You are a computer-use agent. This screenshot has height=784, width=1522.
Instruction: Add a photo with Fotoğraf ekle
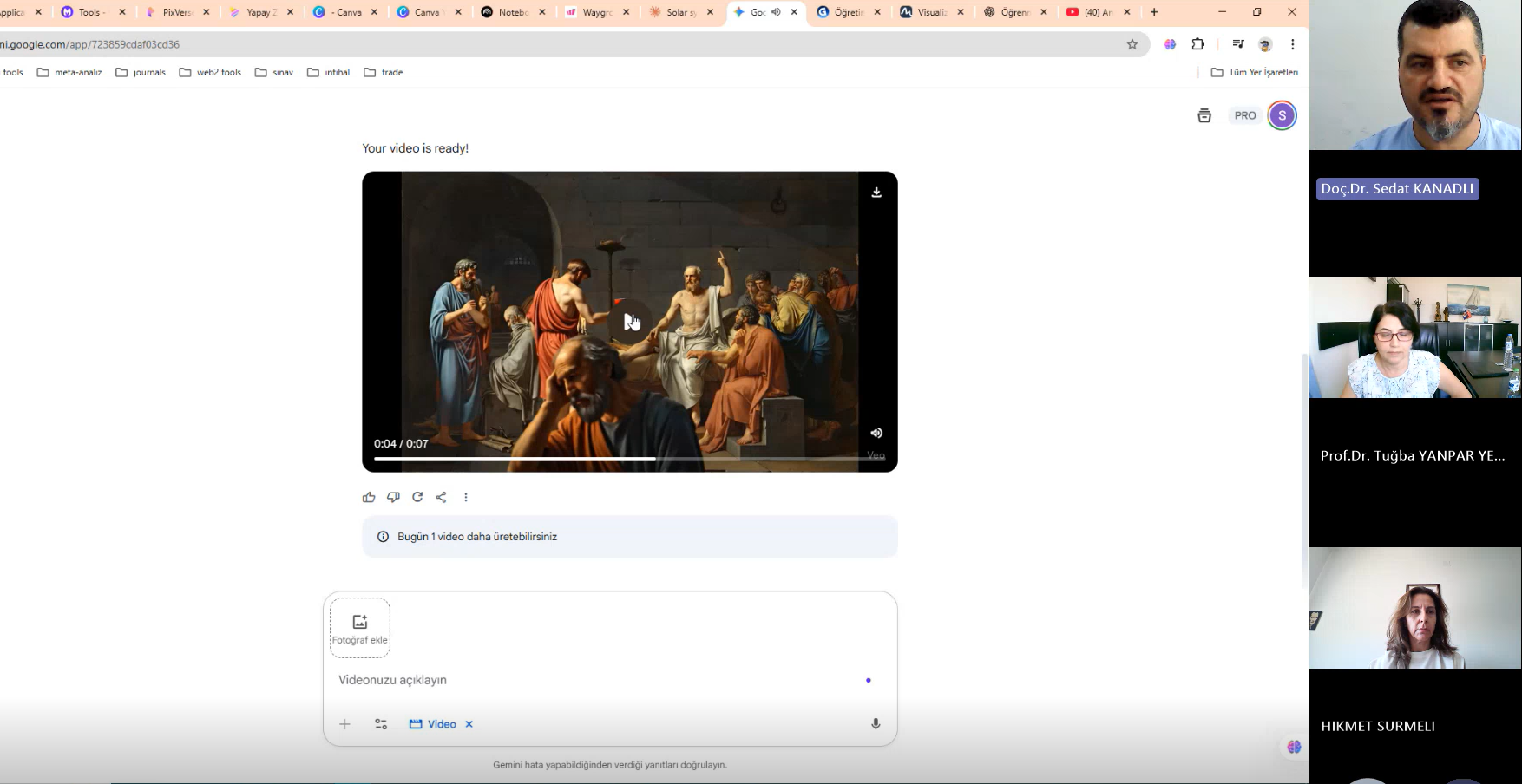pos(360,628)
